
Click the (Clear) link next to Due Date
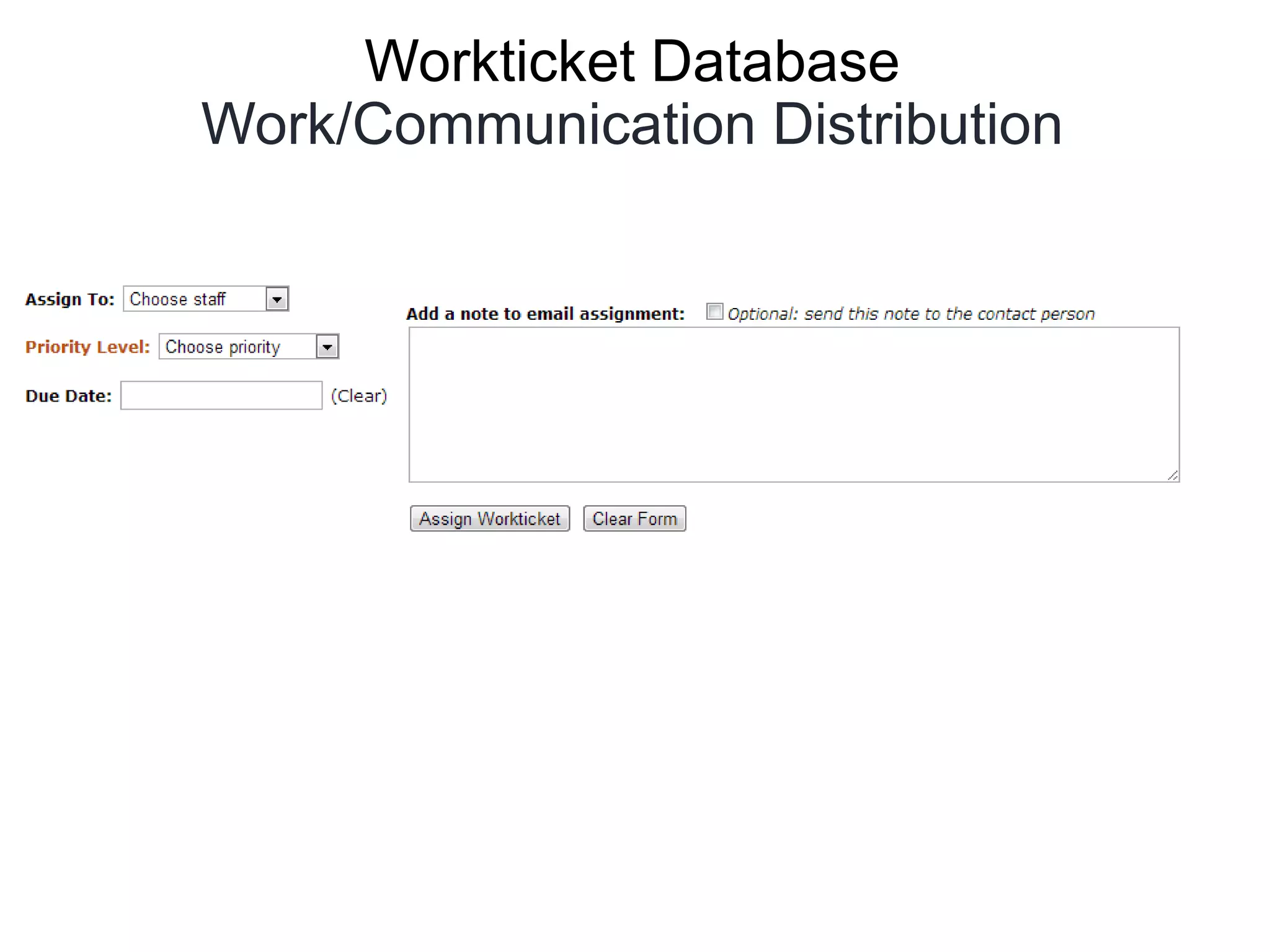(359, 396)
